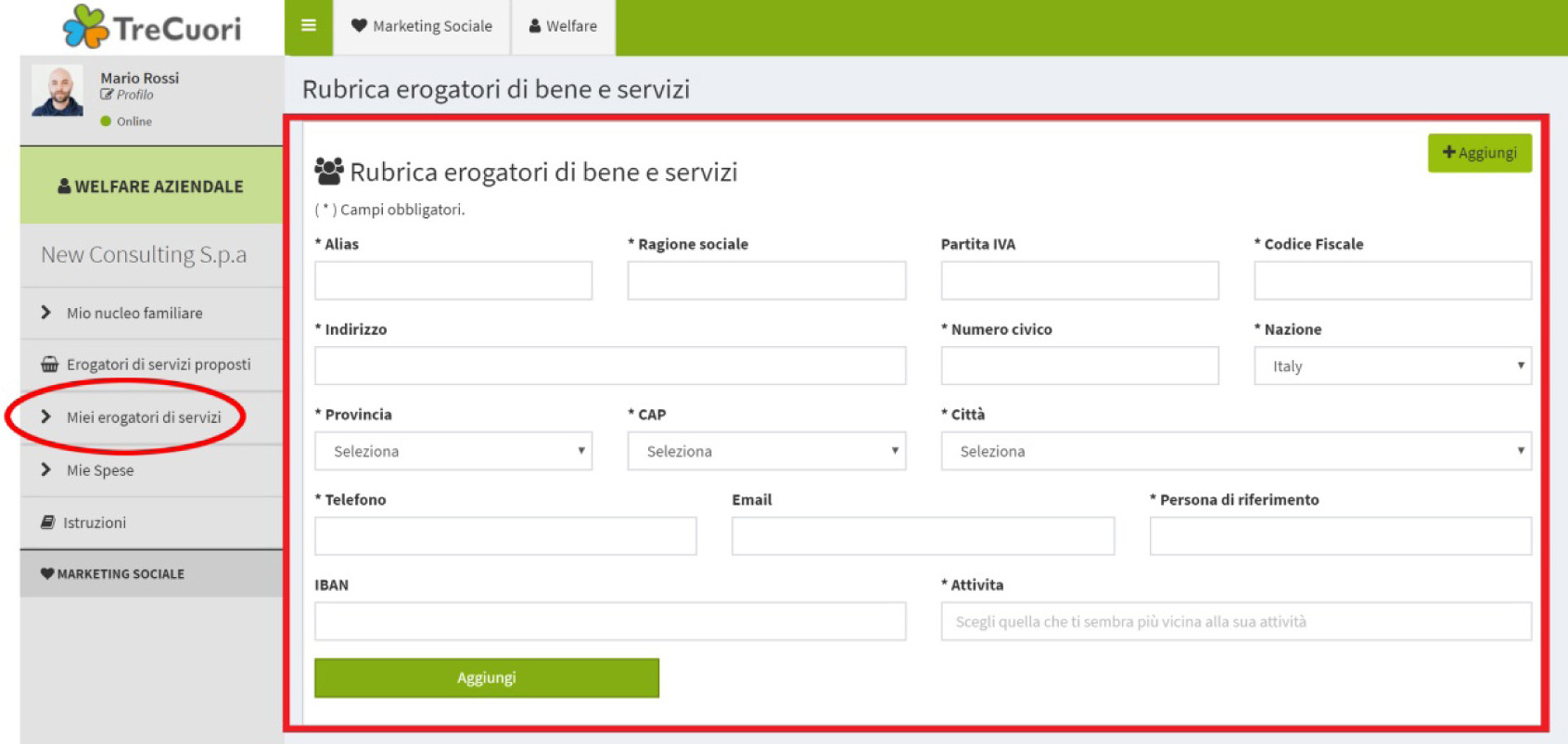This screenshot has width=1568, height=744.
Task: Open the Profilo edit link
Action: coord(127,95)
